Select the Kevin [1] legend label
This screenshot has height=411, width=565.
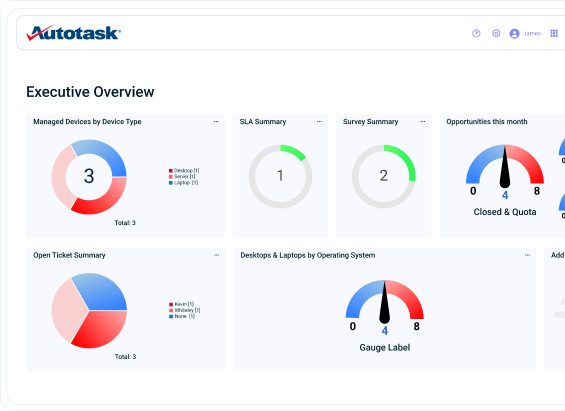(184, 304)
